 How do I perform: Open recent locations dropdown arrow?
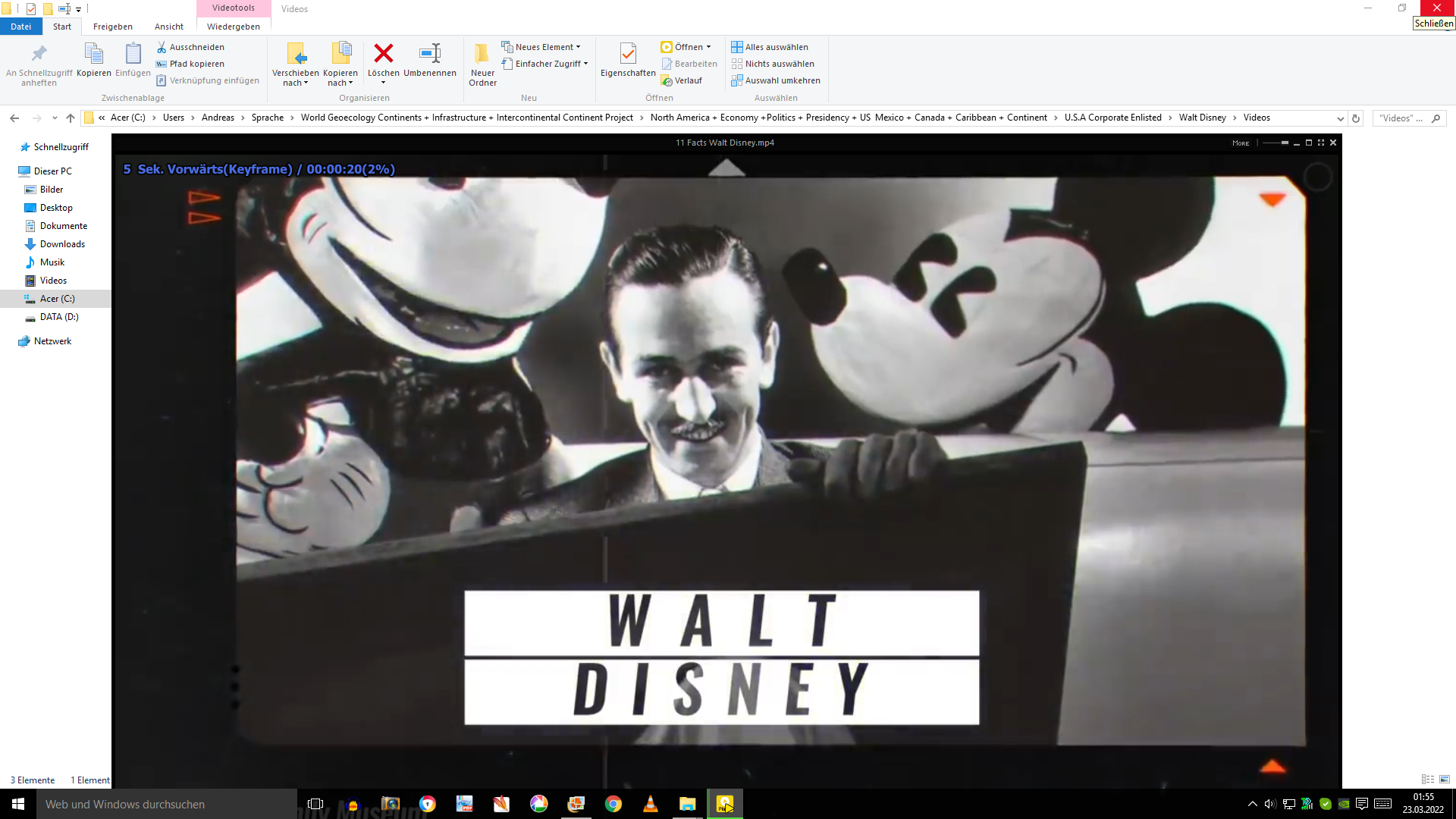(55, 118)
